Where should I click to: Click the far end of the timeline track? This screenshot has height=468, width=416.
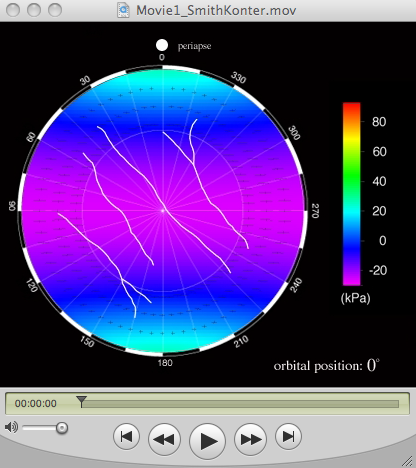click(397, 404)
